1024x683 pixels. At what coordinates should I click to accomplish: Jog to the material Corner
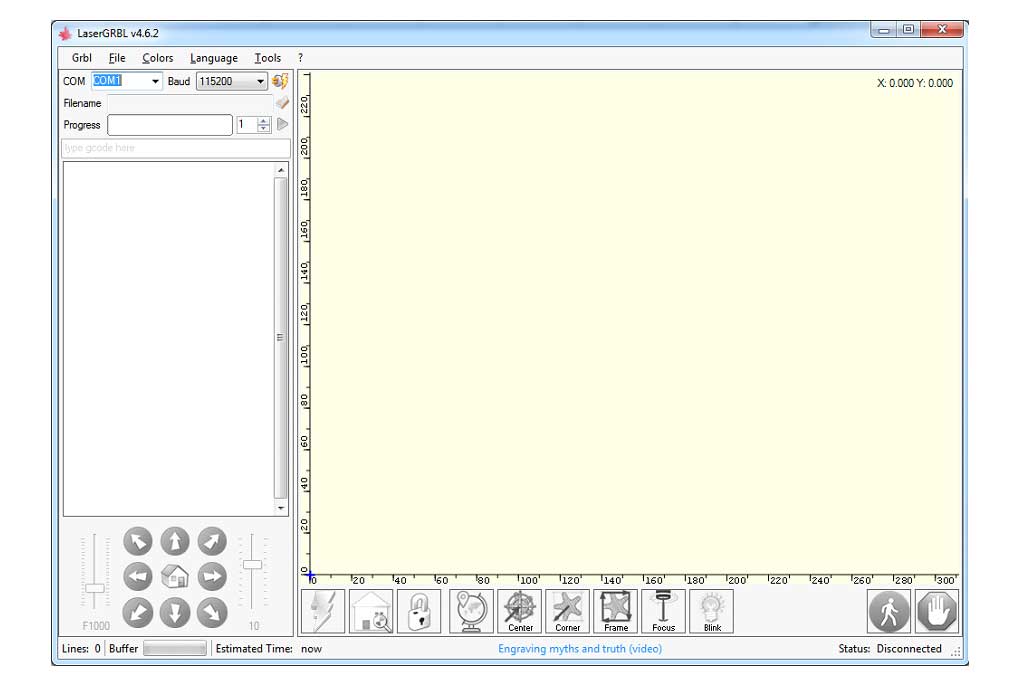coord(567,611)
